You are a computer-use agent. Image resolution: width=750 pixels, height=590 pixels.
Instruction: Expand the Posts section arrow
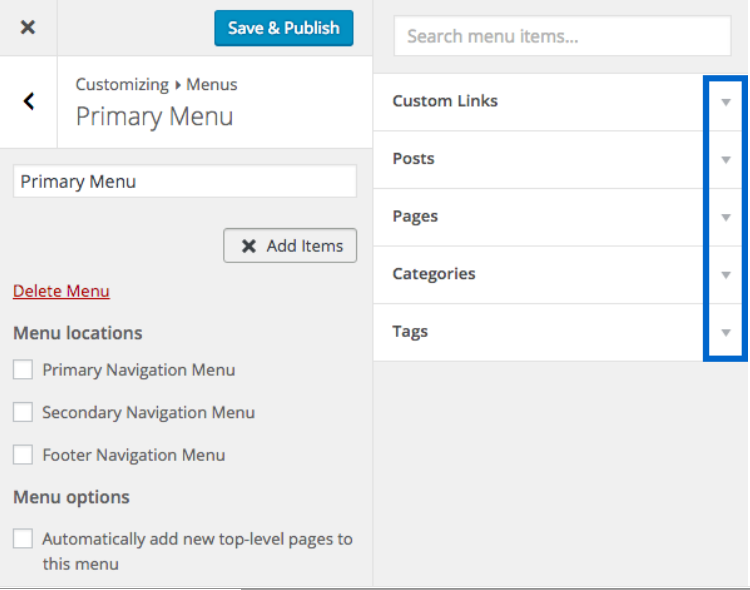[726, 160]
